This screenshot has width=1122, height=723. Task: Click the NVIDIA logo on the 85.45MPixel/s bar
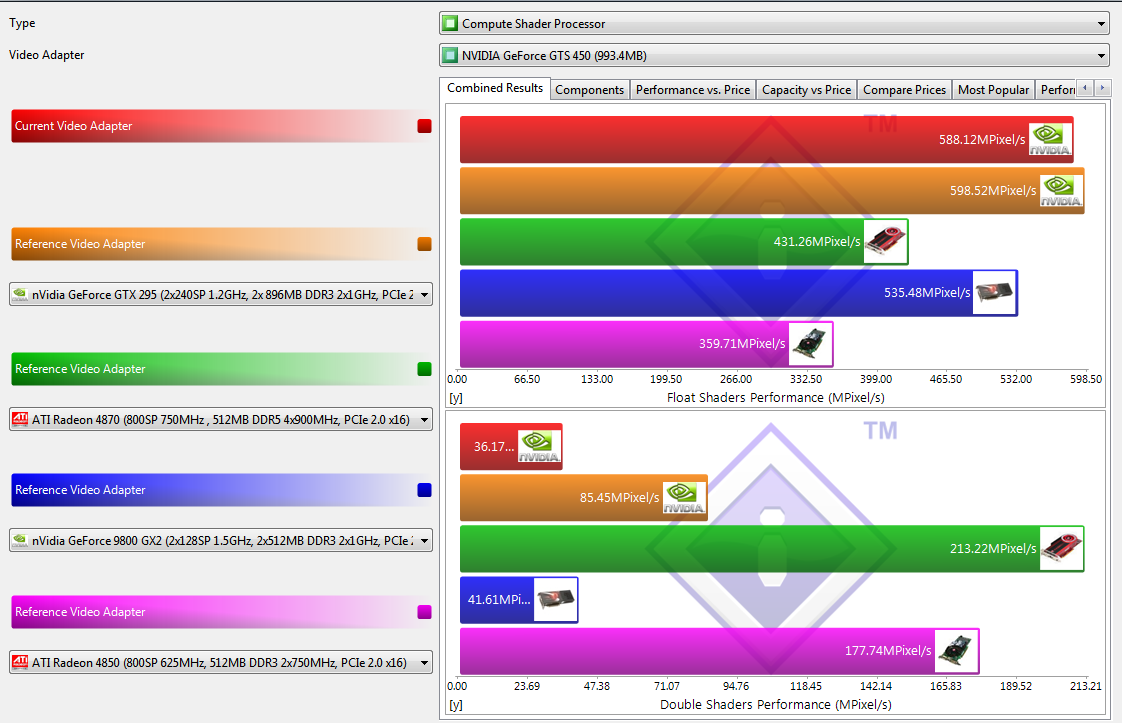pos(684,498)
